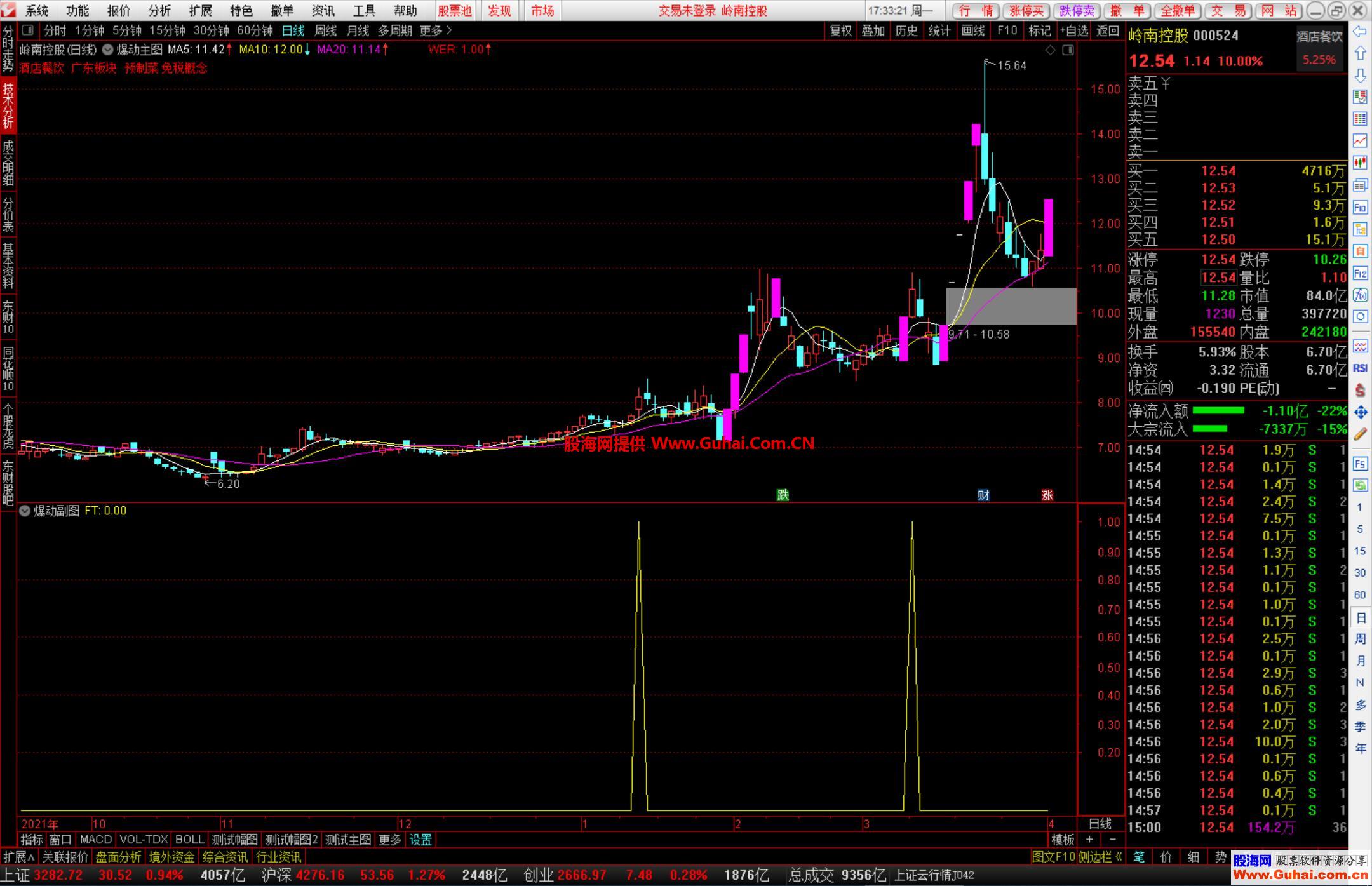
Task: Click the minus zoom button beside 模板
Action: [x=1112, y=840]
